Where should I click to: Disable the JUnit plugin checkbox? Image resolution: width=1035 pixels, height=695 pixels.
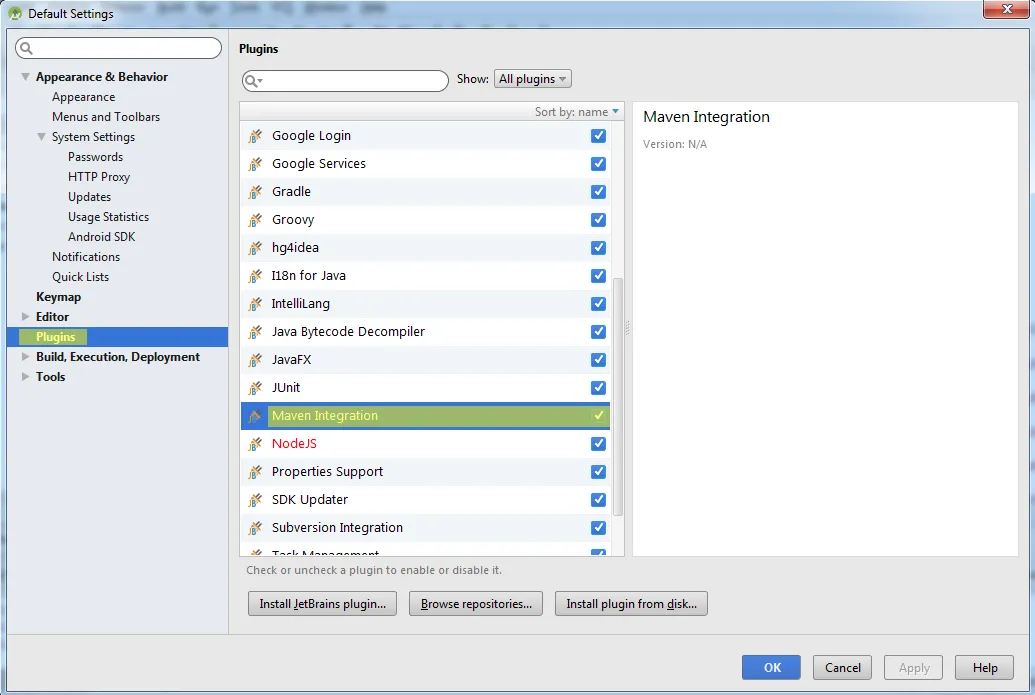598,387
